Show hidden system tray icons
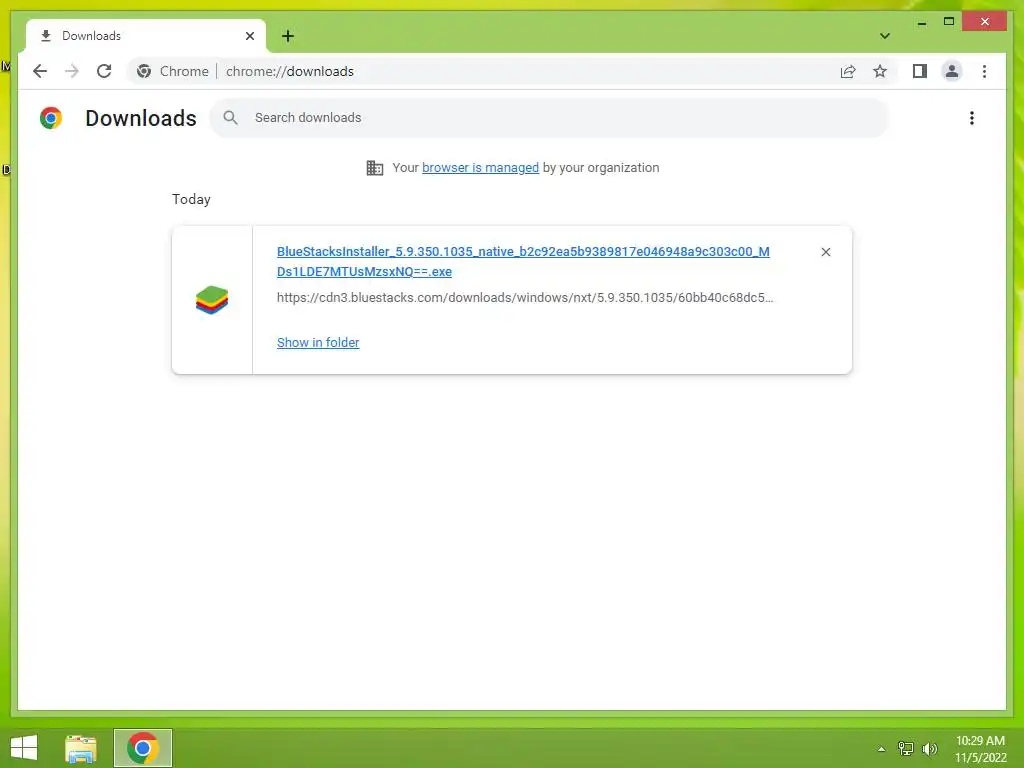The height and width of the screenshot is (768, 1024). [882, 749]
